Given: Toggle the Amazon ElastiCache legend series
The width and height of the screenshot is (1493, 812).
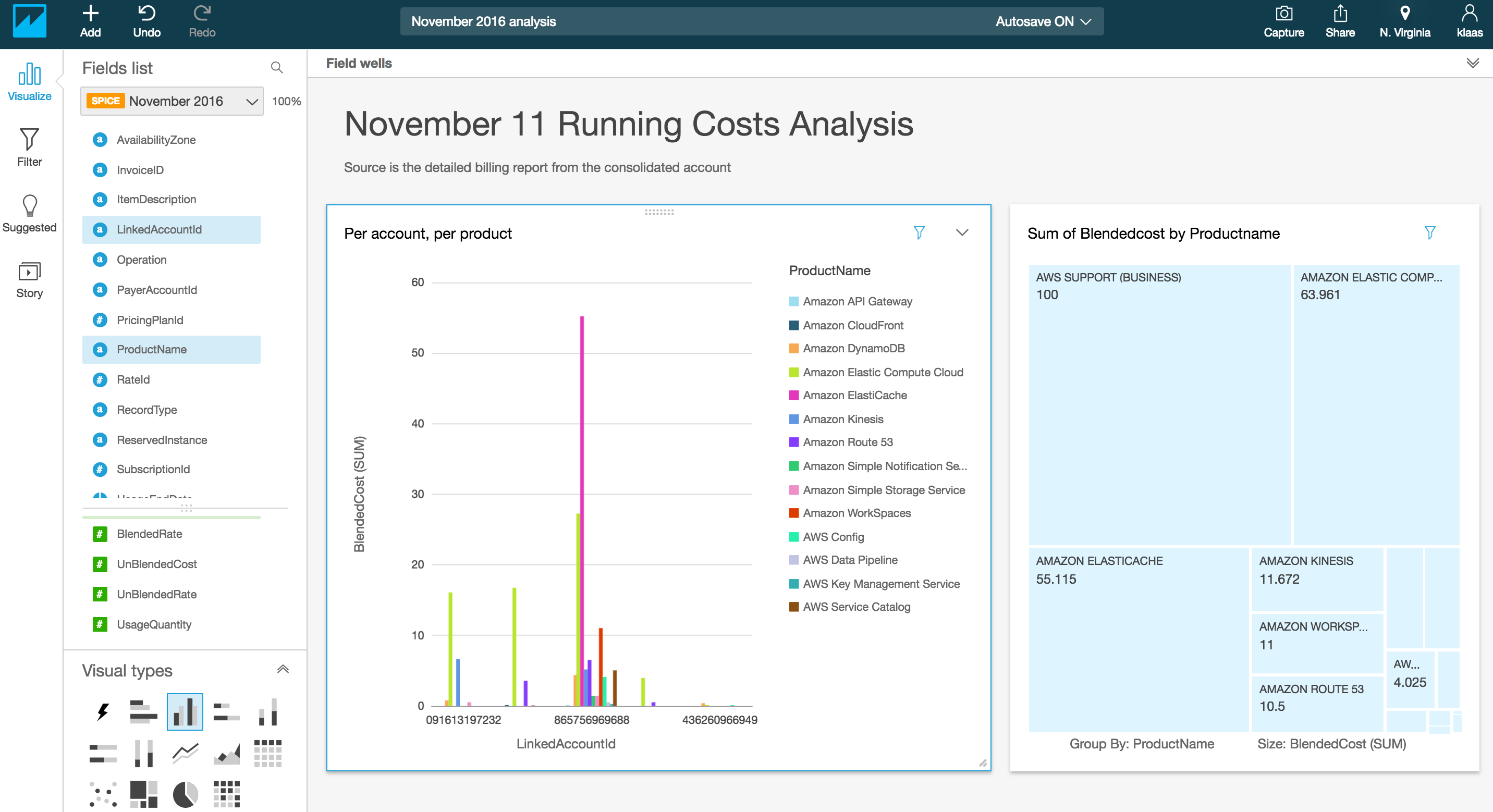Looking at the screenshot, I should 854,395.
